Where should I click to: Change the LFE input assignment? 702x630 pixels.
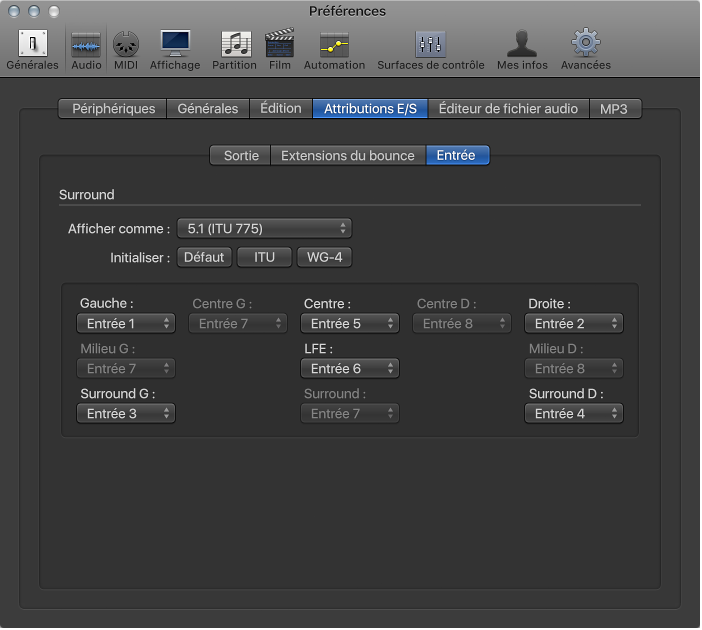[350, 369]
